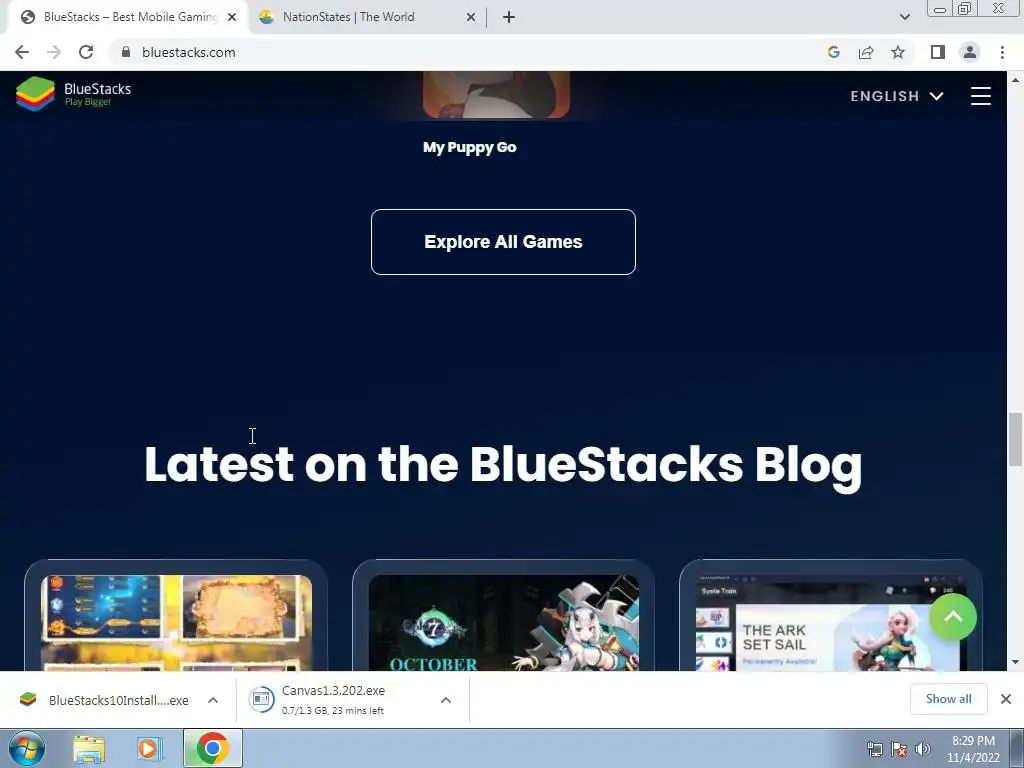
Task: Open the October 7 blog card
Action: 504,615
